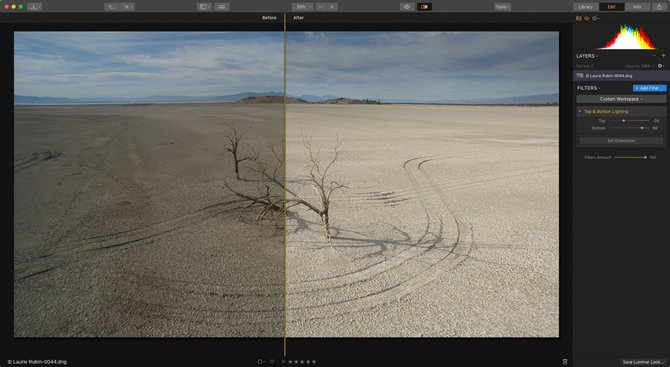670x367 pixels.
Task: Click the After label
Action: coord(298,18)
